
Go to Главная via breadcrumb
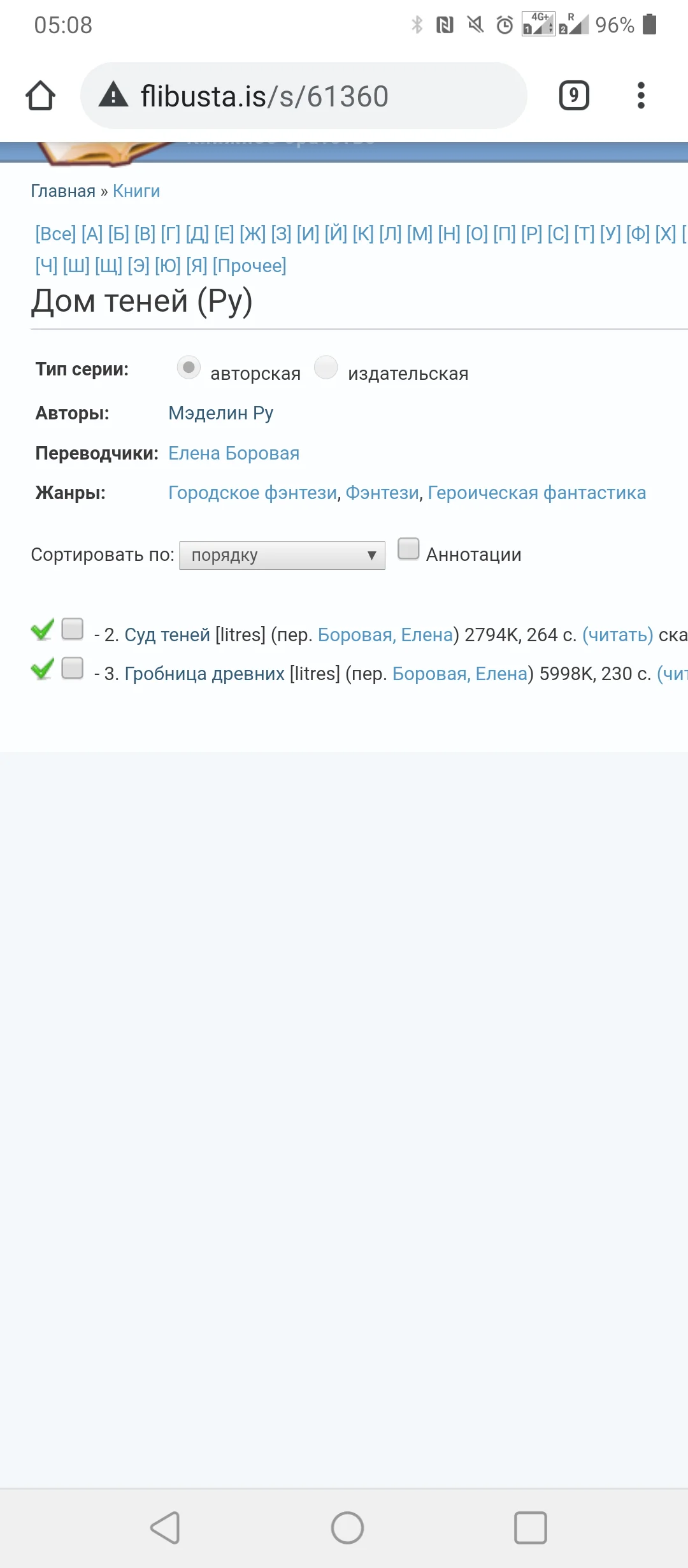click(x=61, y=191)
